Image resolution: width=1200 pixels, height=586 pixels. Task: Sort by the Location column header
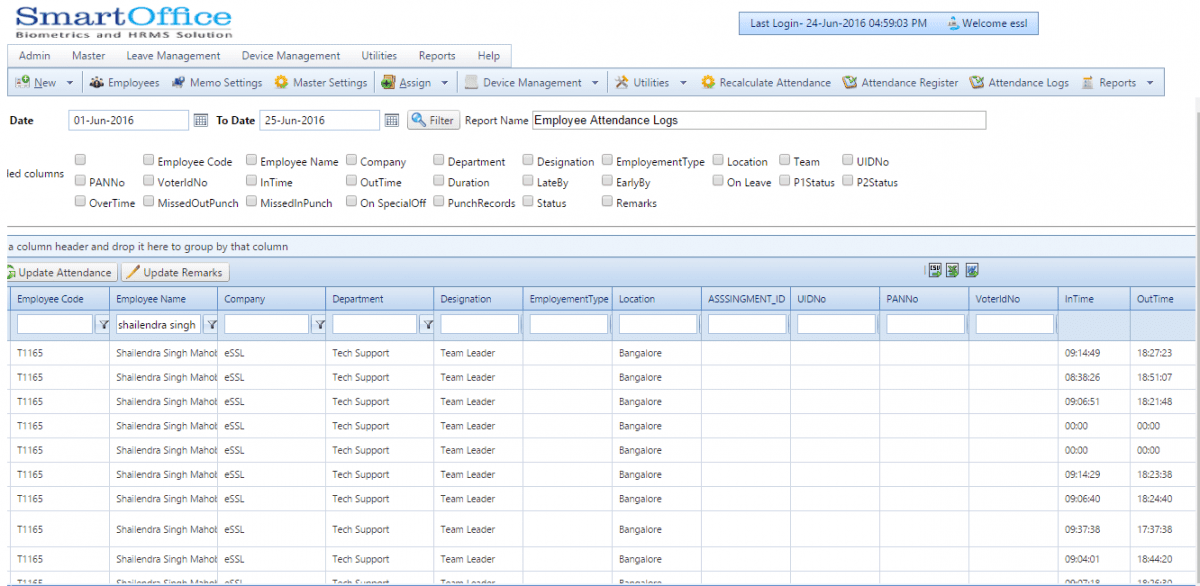(656, 299)
